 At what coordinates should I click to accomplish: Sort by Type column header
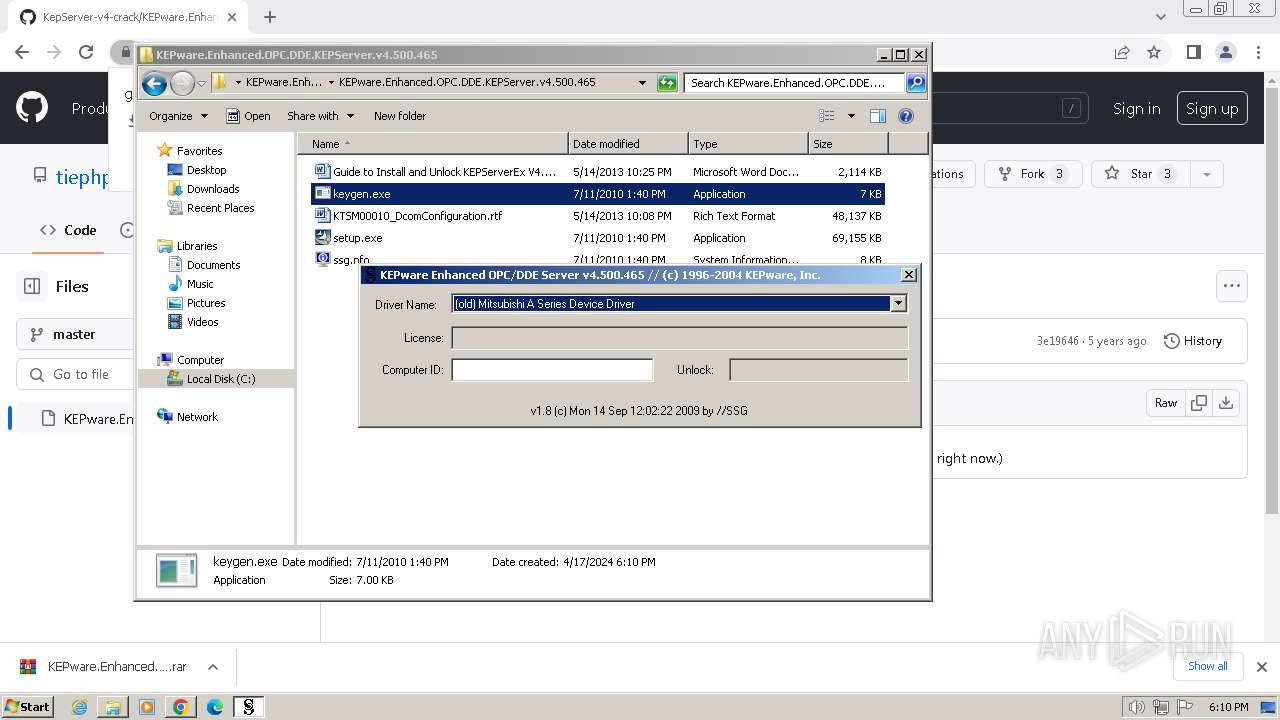click(x=748, y=144)
